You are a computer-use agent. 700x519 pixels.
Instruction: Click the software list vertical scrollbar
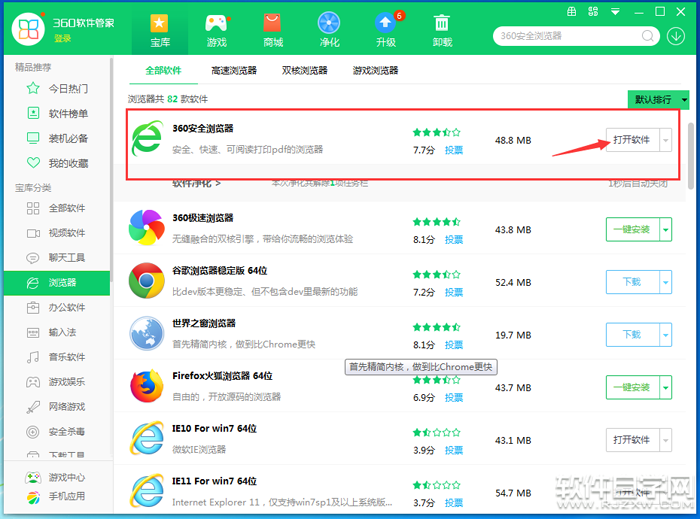click(x=692, y=156)
